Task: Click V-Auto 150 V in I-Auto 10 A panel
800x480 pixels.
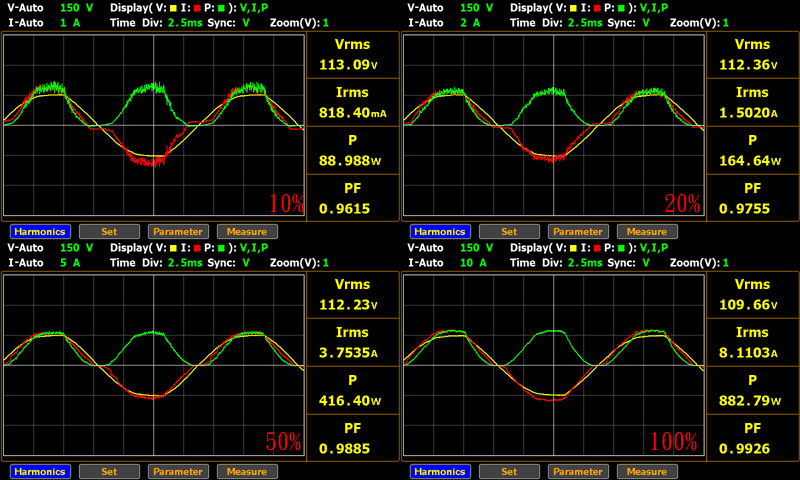Action: click(x=477, y=248)
